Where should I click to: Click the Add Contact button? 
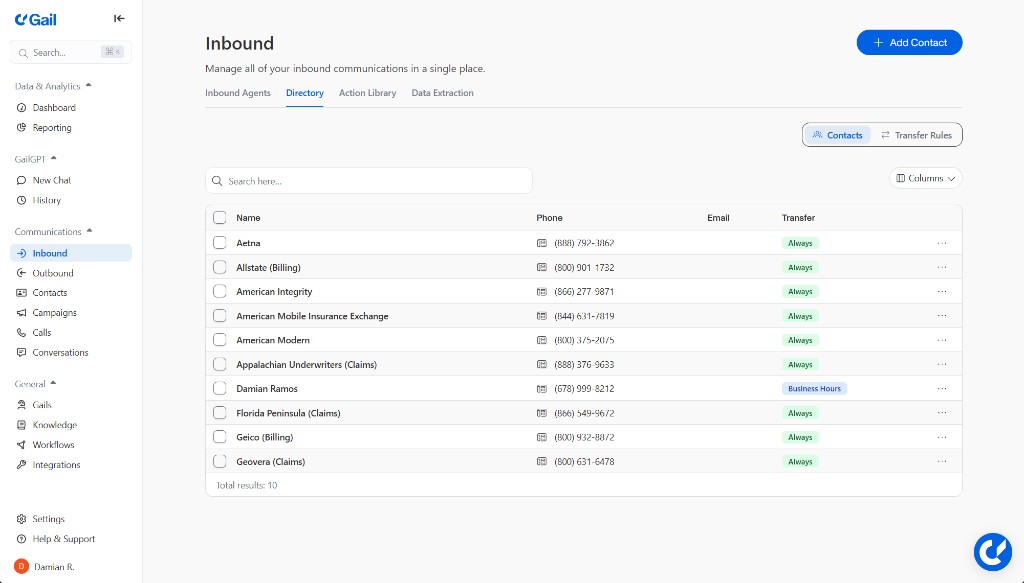pos(909,42)
